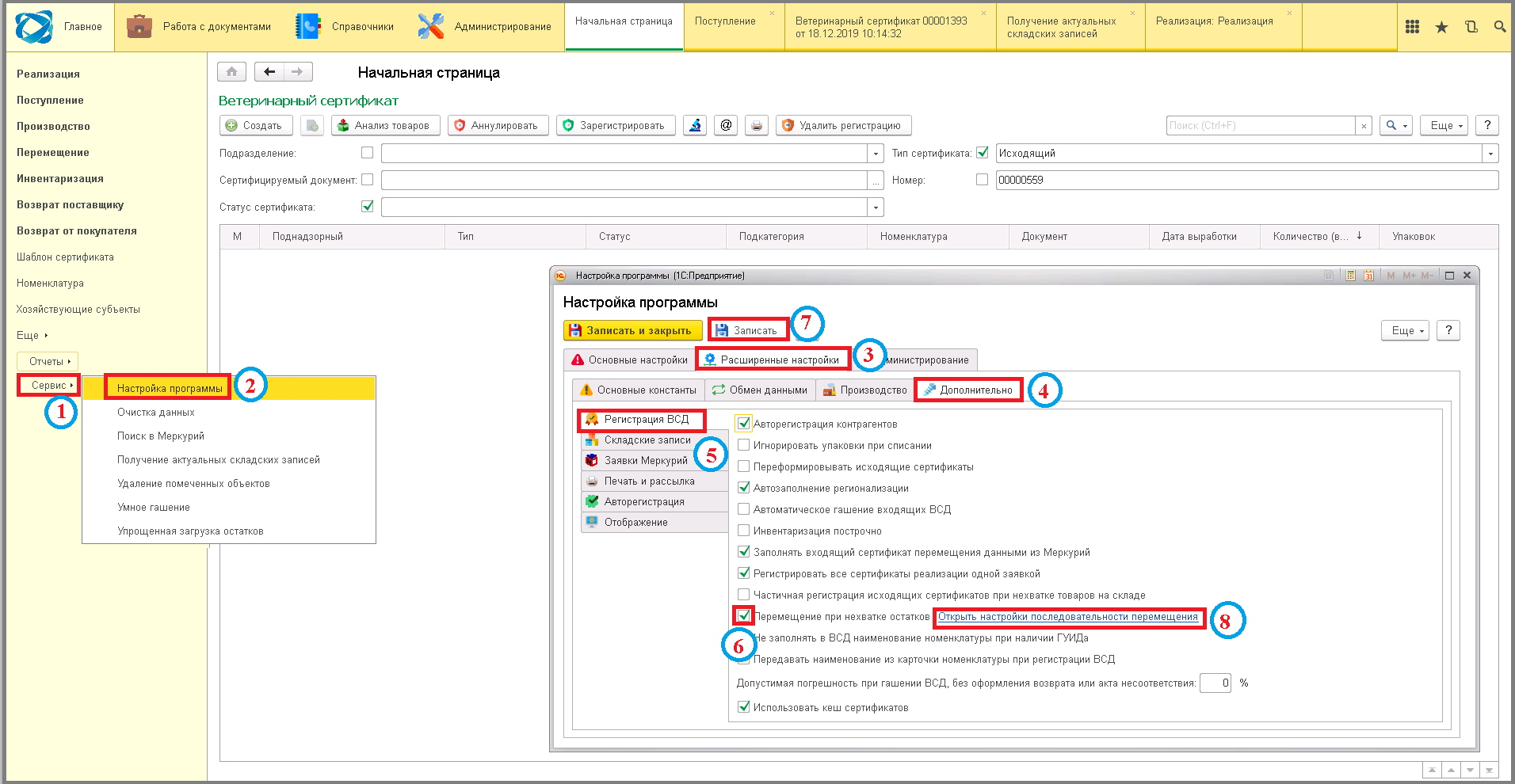This screenshot has height=784, width=1515.
Task: Click the email @ toolbar icon
Action: tap(726, 125)
